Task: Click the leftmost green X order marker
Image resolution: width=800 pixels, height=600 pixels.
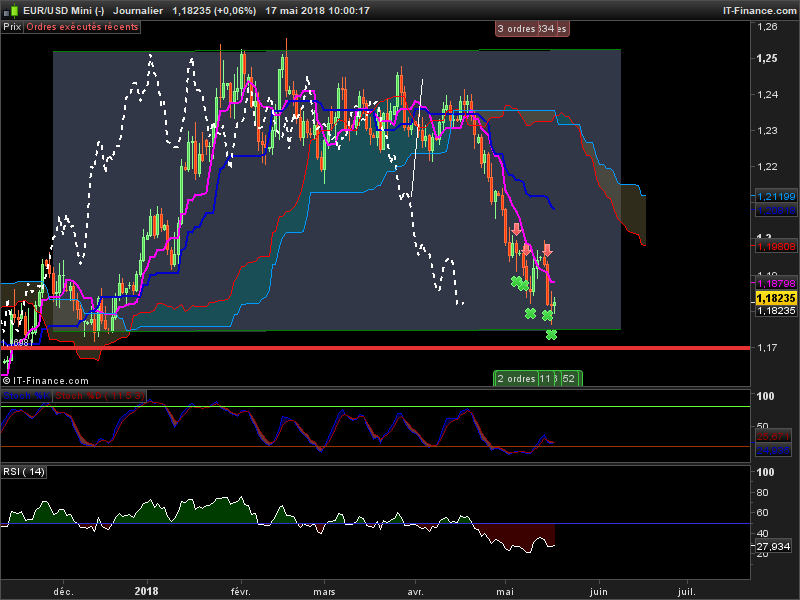Action: [x=516, y=281]
